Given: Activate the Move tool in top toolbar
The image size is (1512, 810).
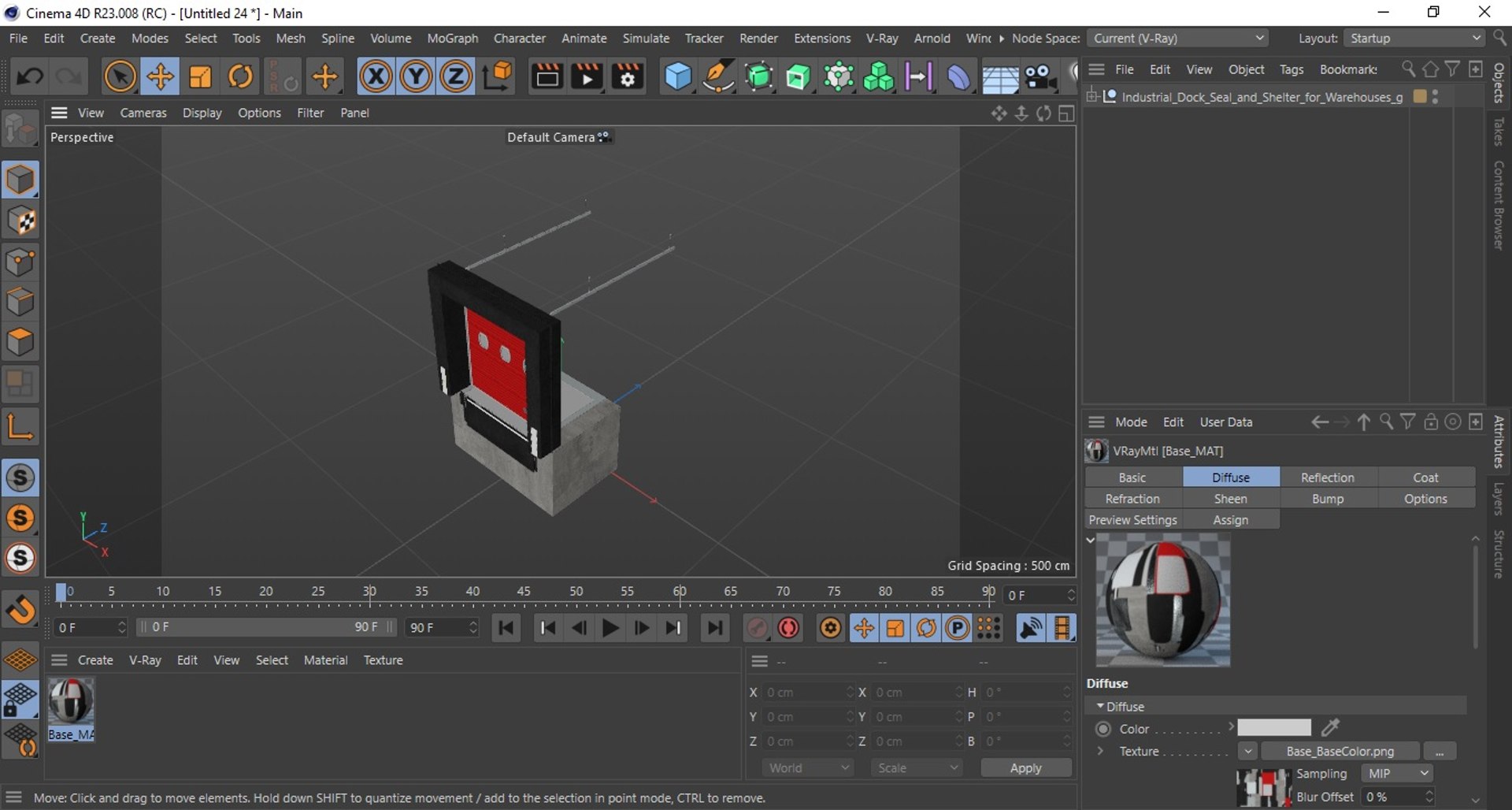Looking at the screenshot, I should tap(160, 76).
